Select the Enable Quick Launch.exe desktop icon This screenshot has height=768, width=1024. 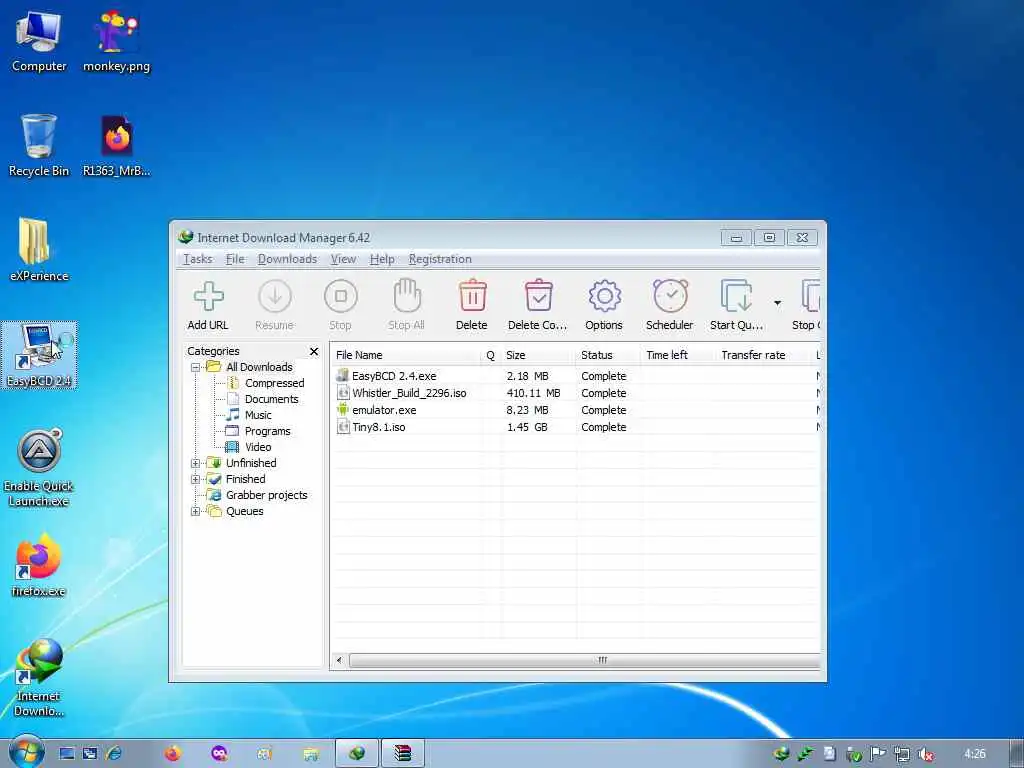[x=39, y=468]
